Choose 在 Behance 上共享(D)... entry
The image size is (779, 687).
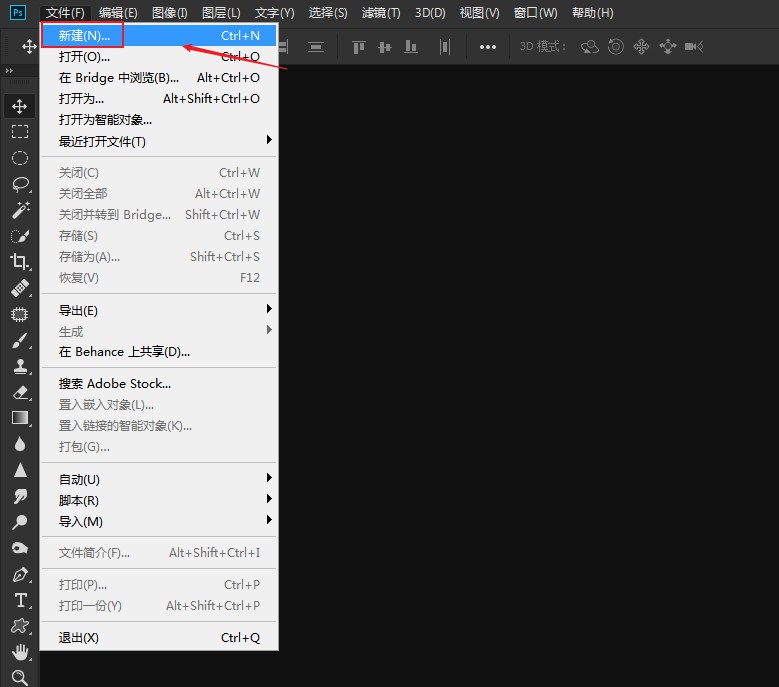[159, 351]
